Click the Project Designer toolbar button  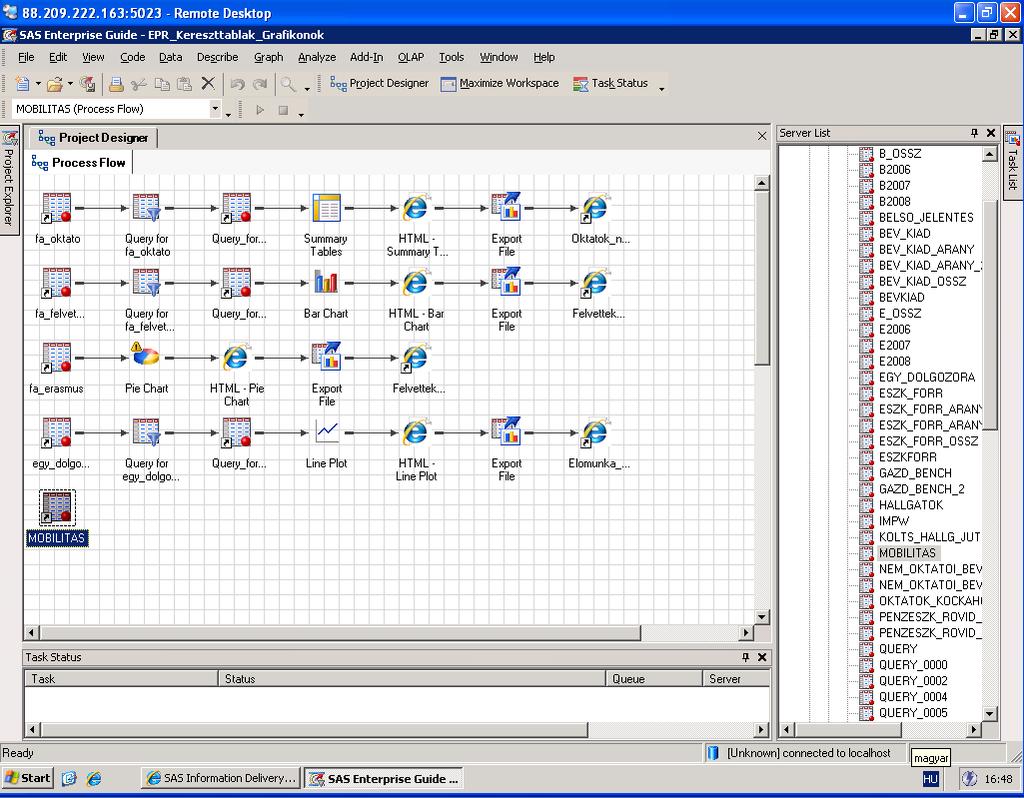(379, 84)
